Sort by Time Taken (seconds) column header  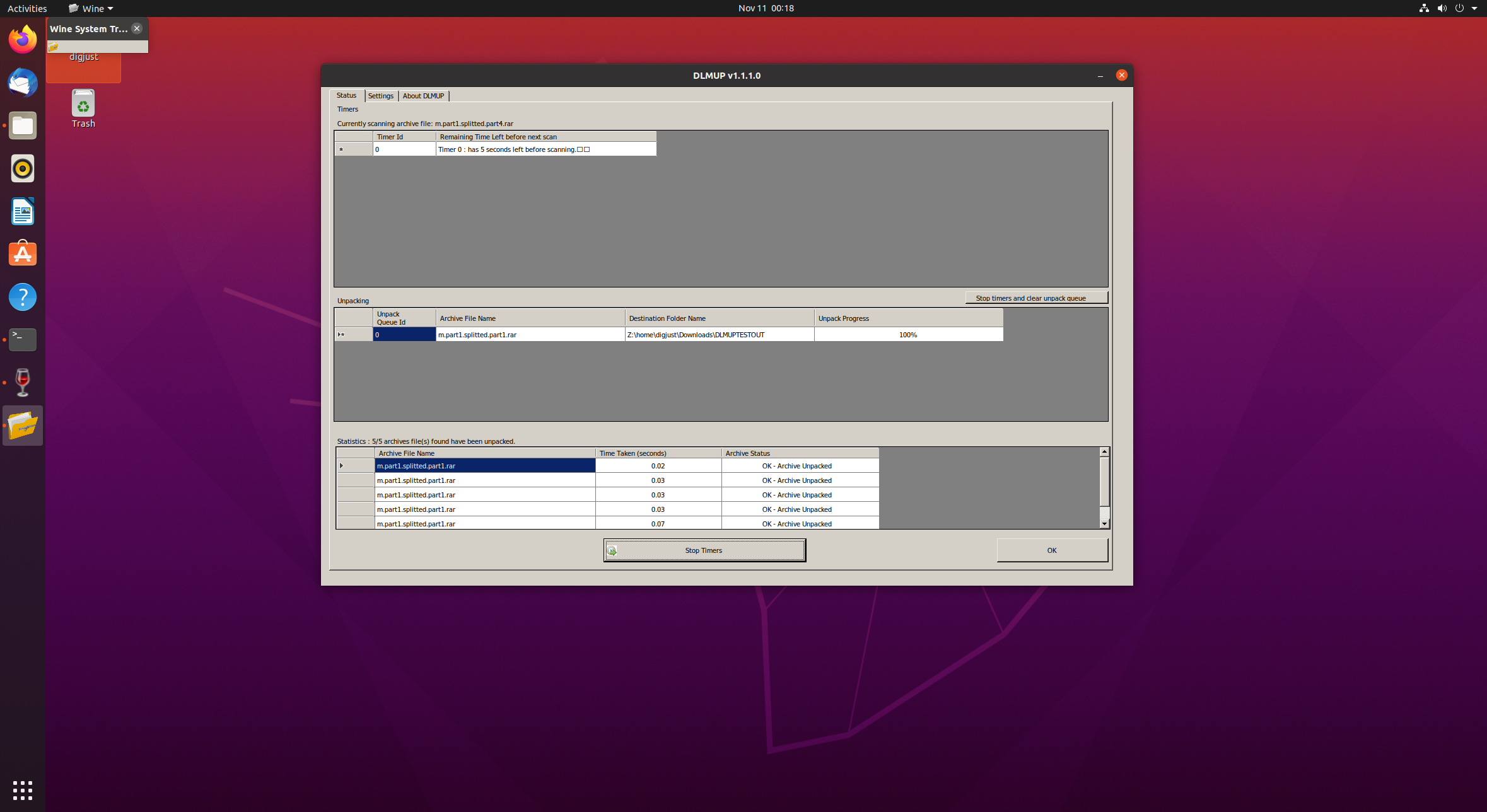(658, 453)
